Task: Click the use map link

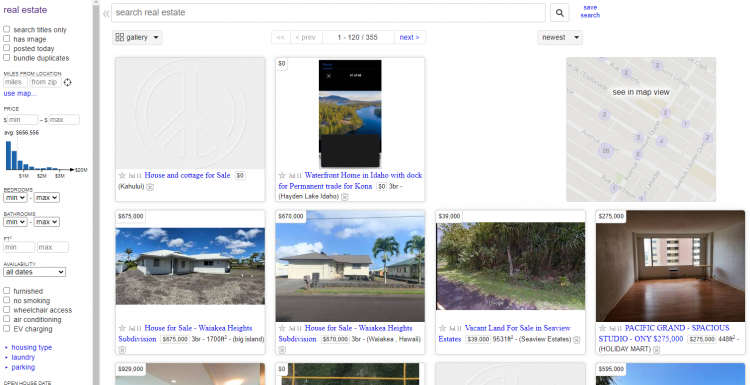Action: coord(20,93)
